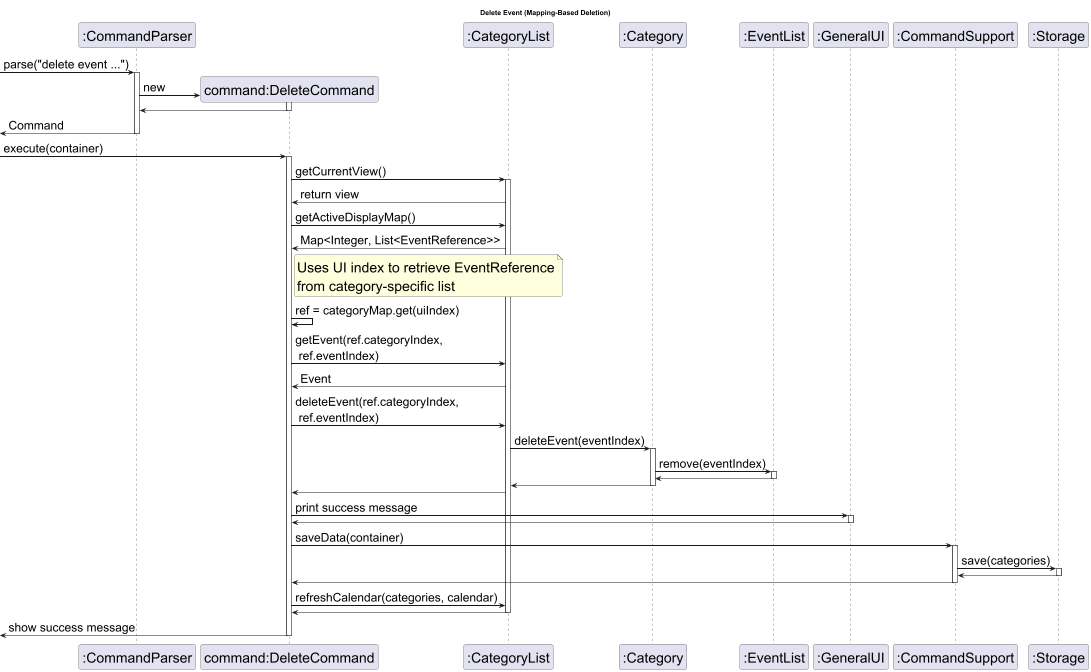1091x672 pixels.
Task: Select the :Category lifeline label
Action: 652,35
